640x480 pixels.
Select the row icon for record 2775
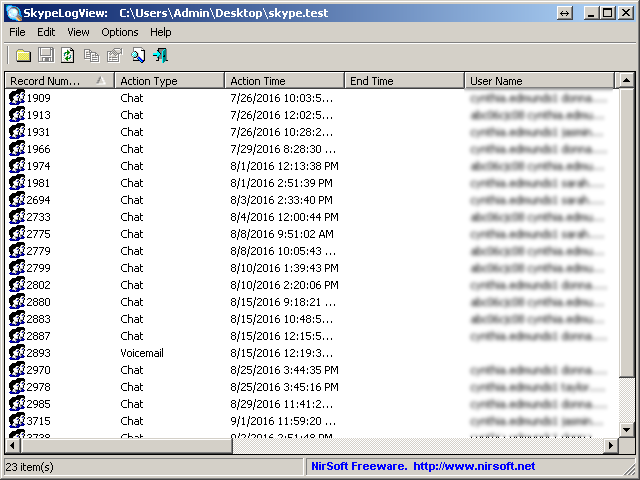17,234
